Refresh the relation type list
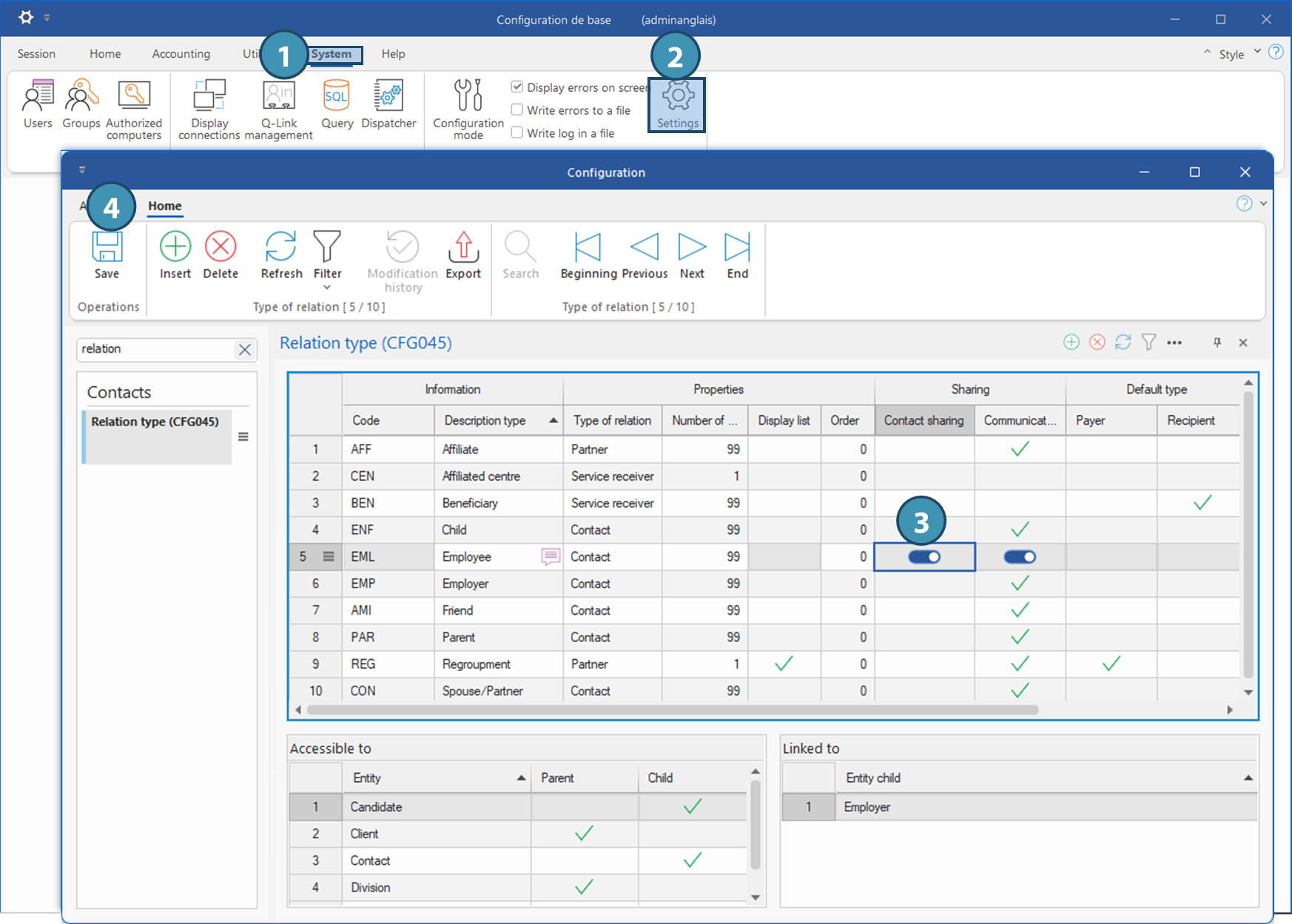 [x=281, y=247]
